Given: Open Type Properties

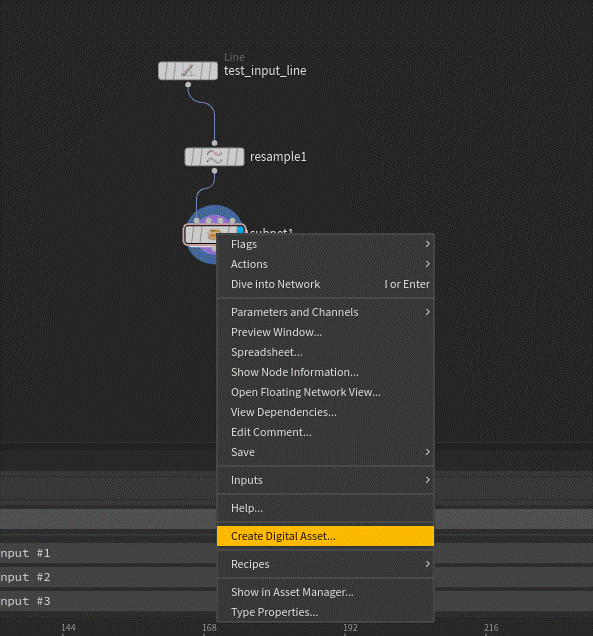Looking at the screenshot, I should pos(325,612).
